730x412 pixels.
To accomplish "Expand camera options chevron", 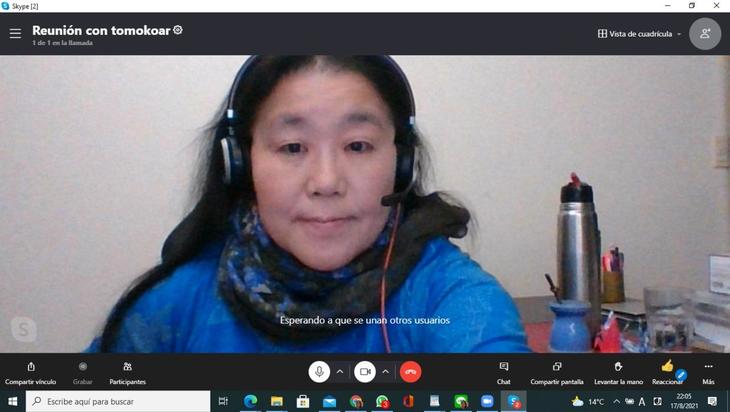I will click(x=386, y=372).
